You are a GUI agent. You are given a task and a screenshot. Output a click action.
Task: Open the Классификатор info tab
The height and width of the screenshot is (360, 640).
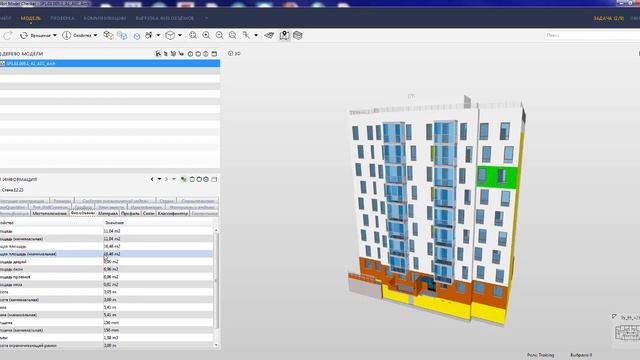tap(173, 213)
